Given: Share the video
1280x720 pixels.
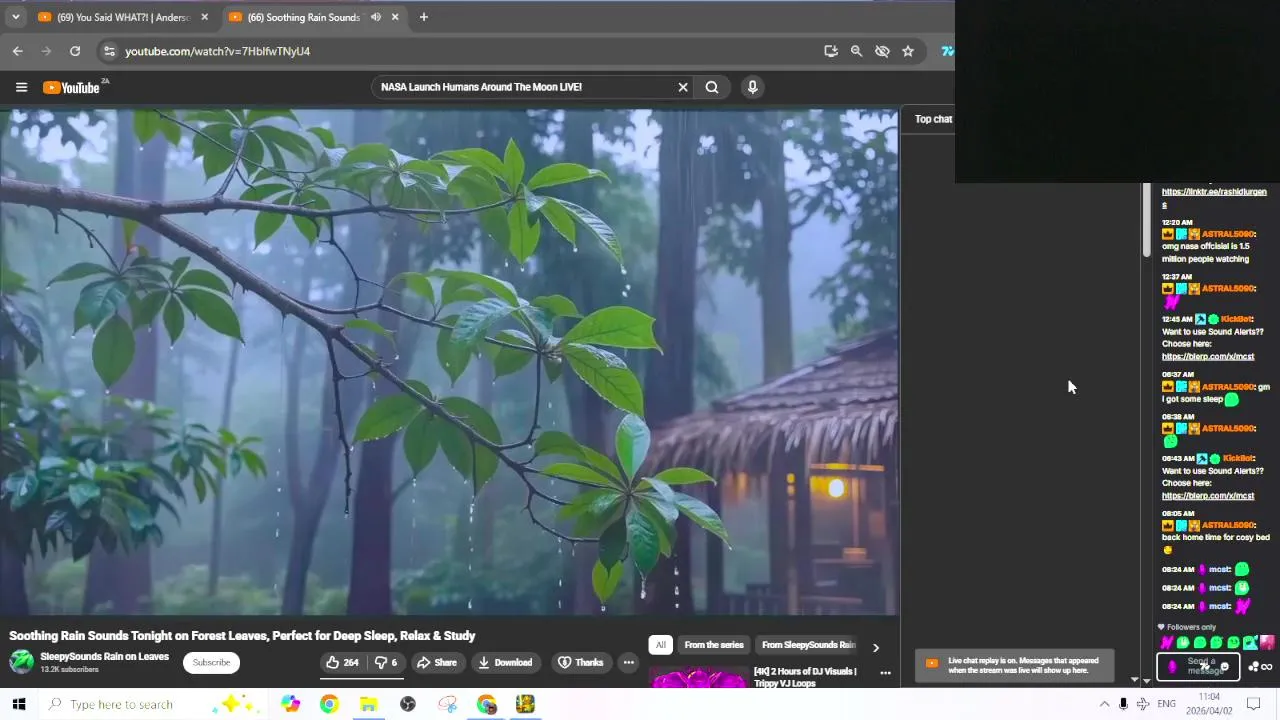Looking at the screenshot, I should (x=437, y=662).
